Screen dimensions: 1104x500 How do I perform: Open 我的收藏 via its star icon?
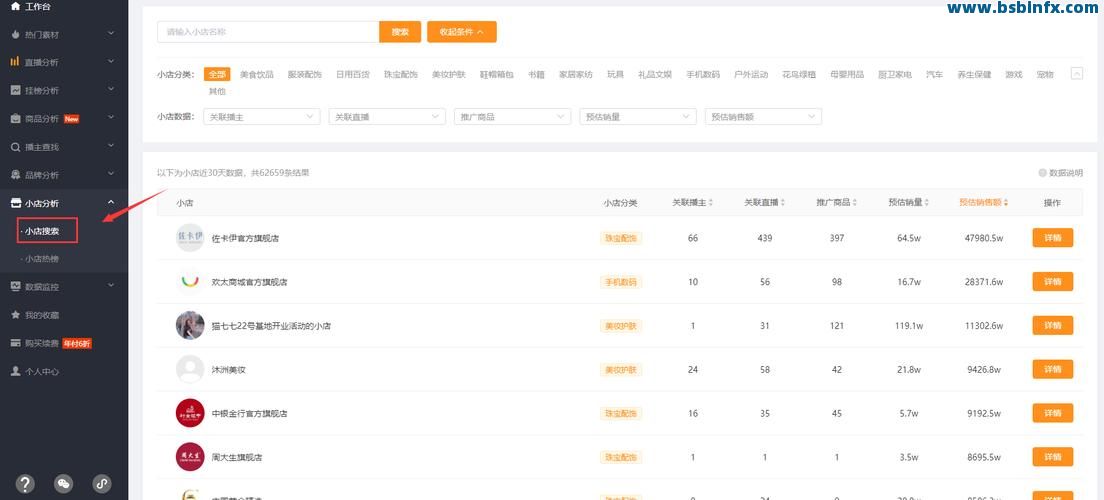click(x=15, y=315)
